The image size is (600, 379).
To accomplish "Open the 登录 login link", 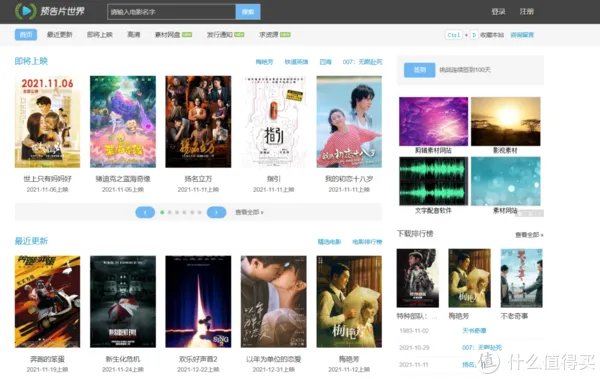I will click(x=498, y=11).
